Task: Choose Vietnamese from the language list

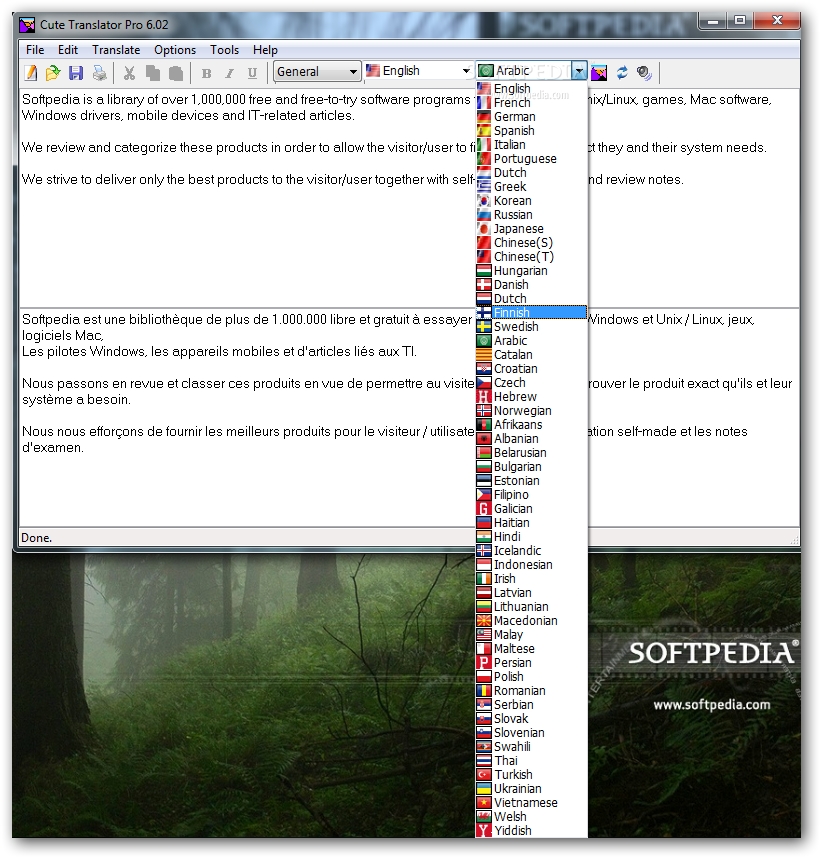Action: (x=531, y=803)
